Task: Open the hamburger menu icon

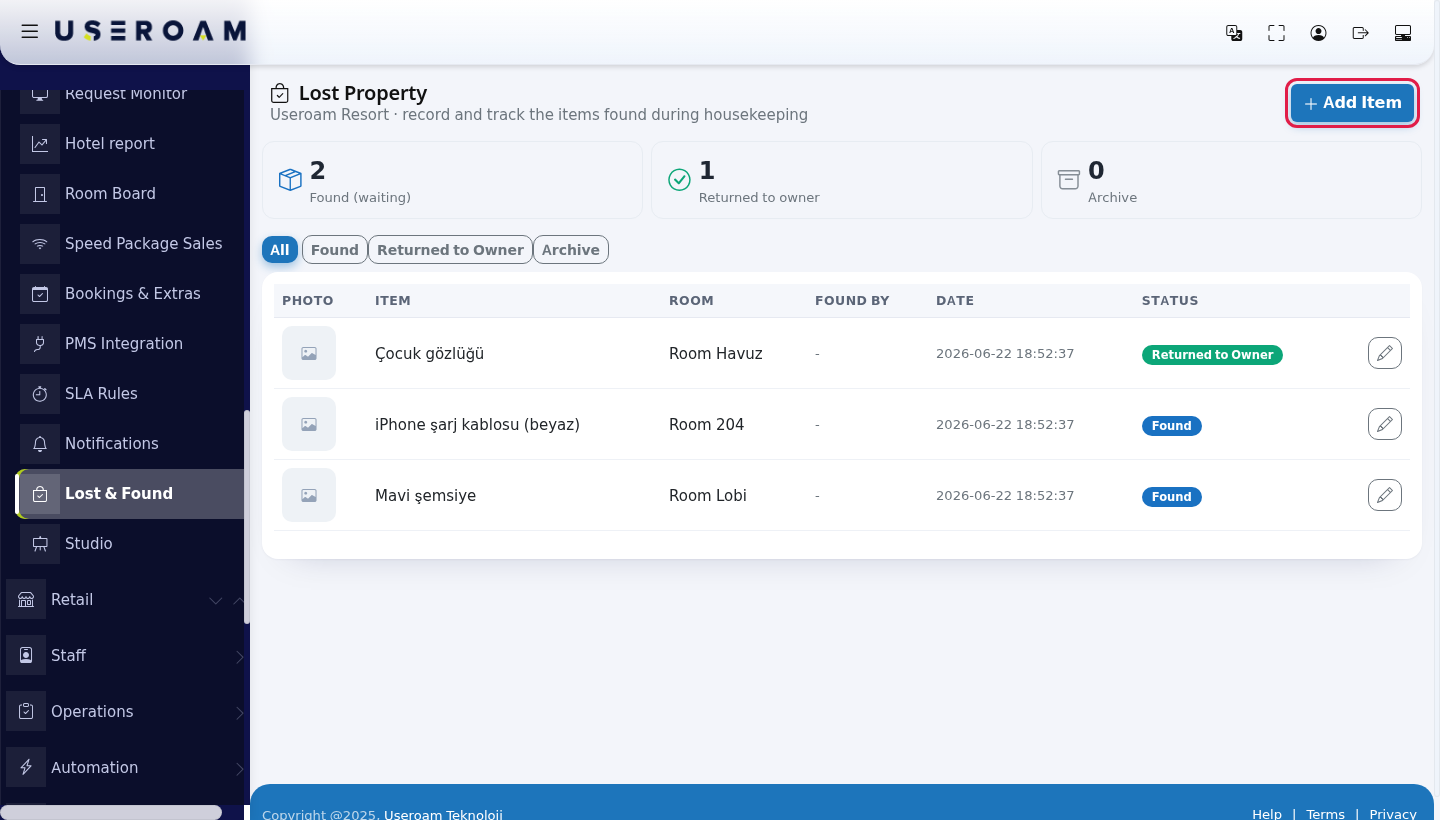Action: coord(30,31)
